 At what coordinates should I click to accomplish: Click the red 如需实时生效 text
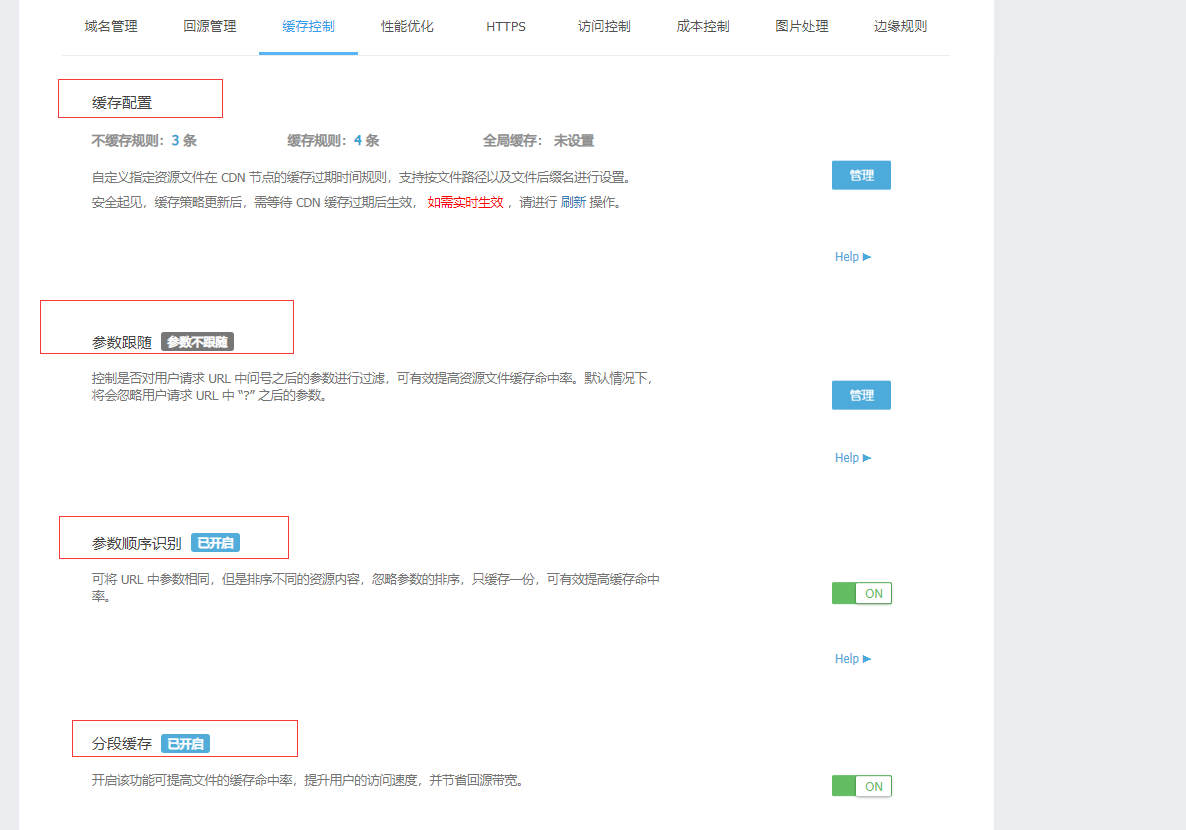(465, 202)
